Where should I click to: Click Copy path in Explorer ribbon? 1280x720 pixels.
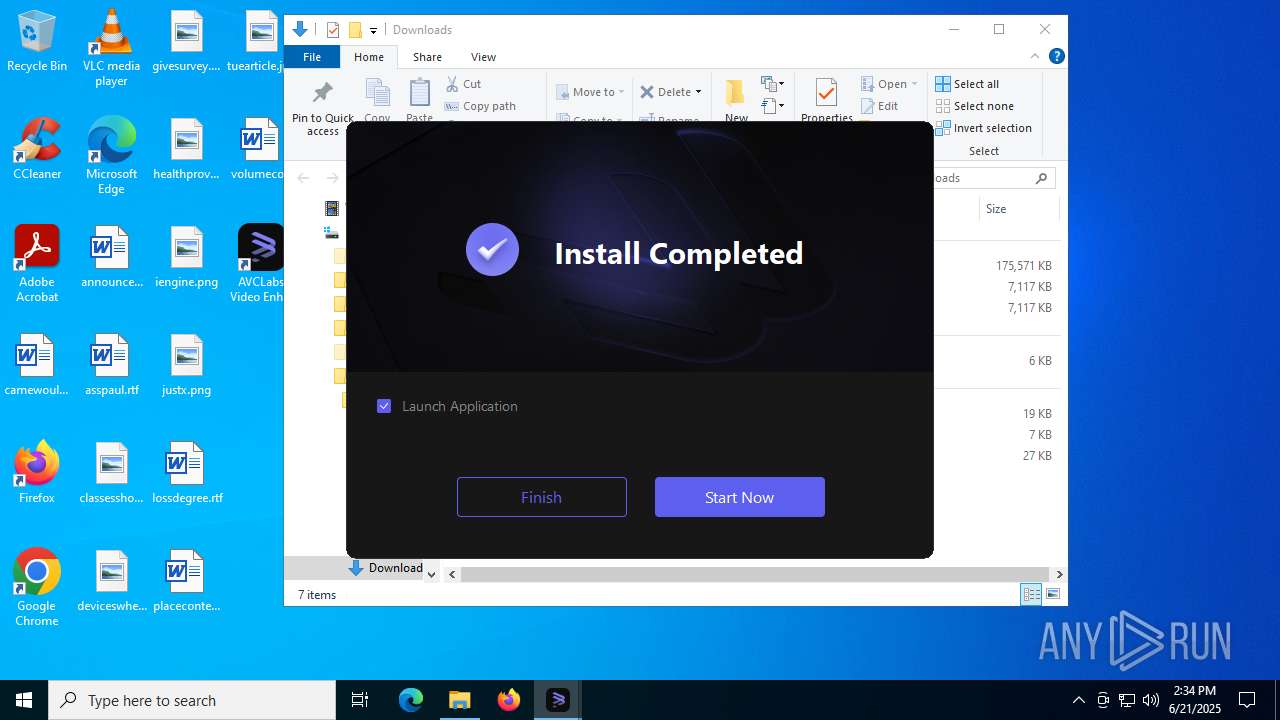click(480, 106)
